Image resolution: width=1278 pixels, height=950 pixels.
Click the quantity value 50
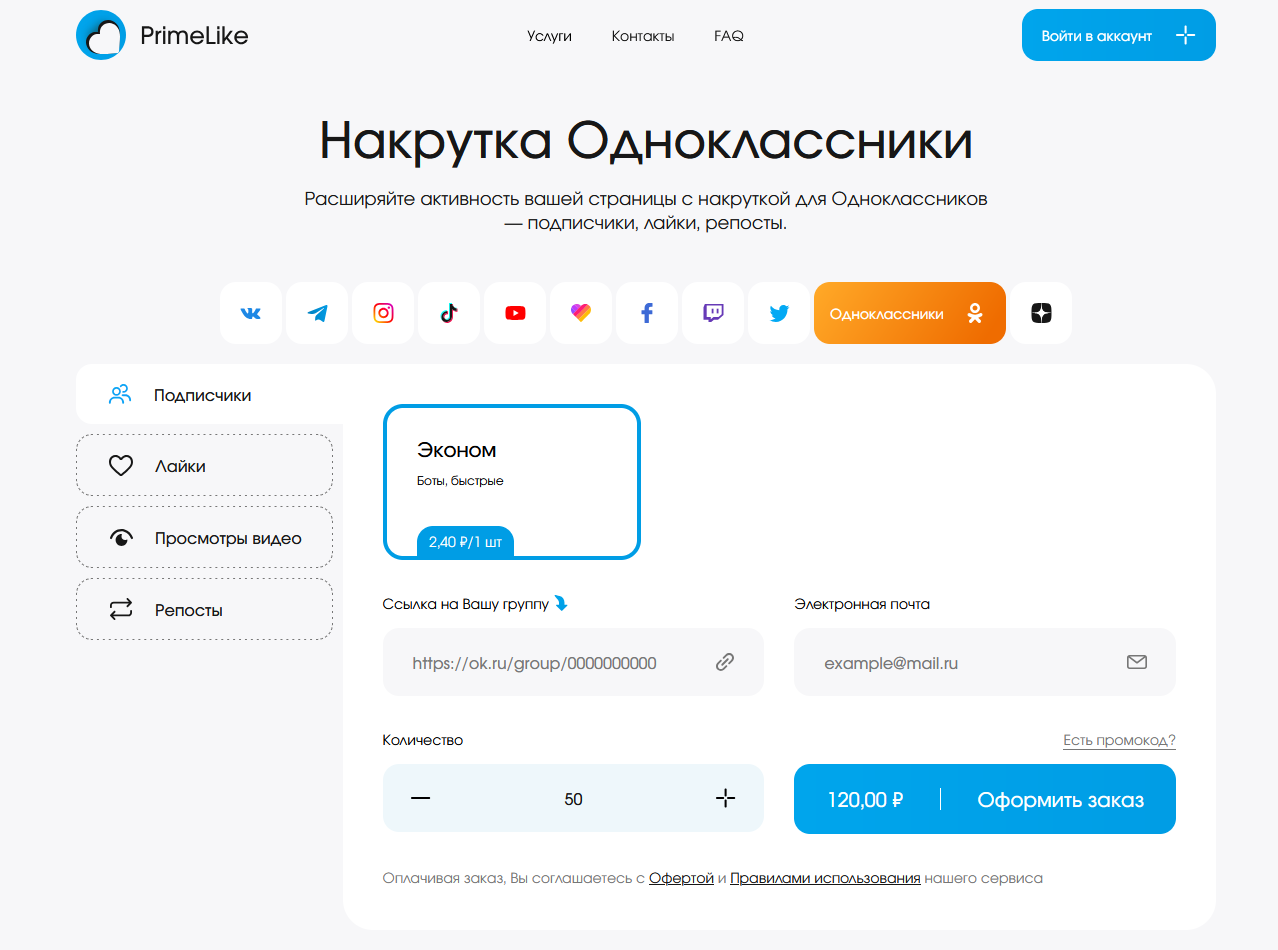pyautogui.click(x=573, y=799)
